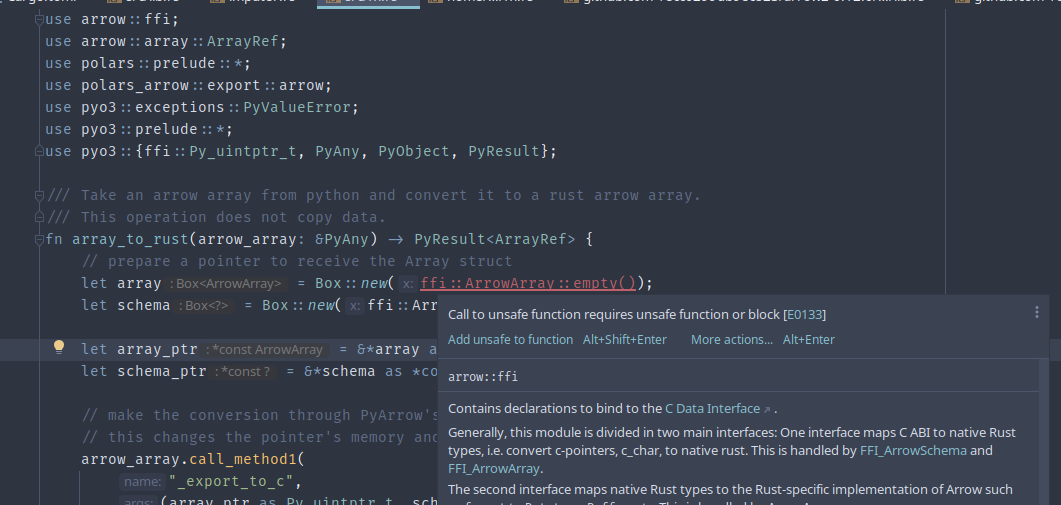Screen dimensions: 1061x505
Task: Click the &PyAny parameter type
Action: click(x=341, y=239)
